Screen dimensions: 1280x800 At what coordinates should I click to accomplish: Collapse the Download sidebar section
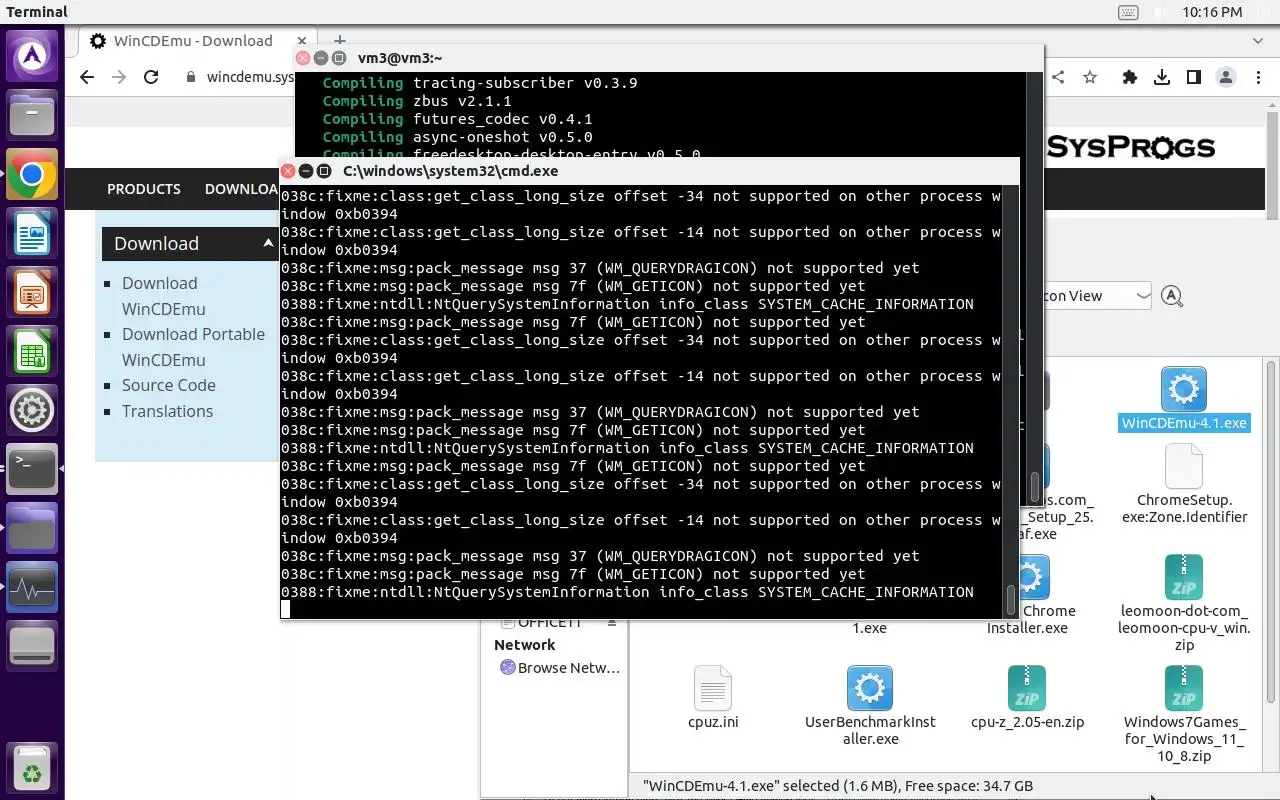click(x=268, y=243)
